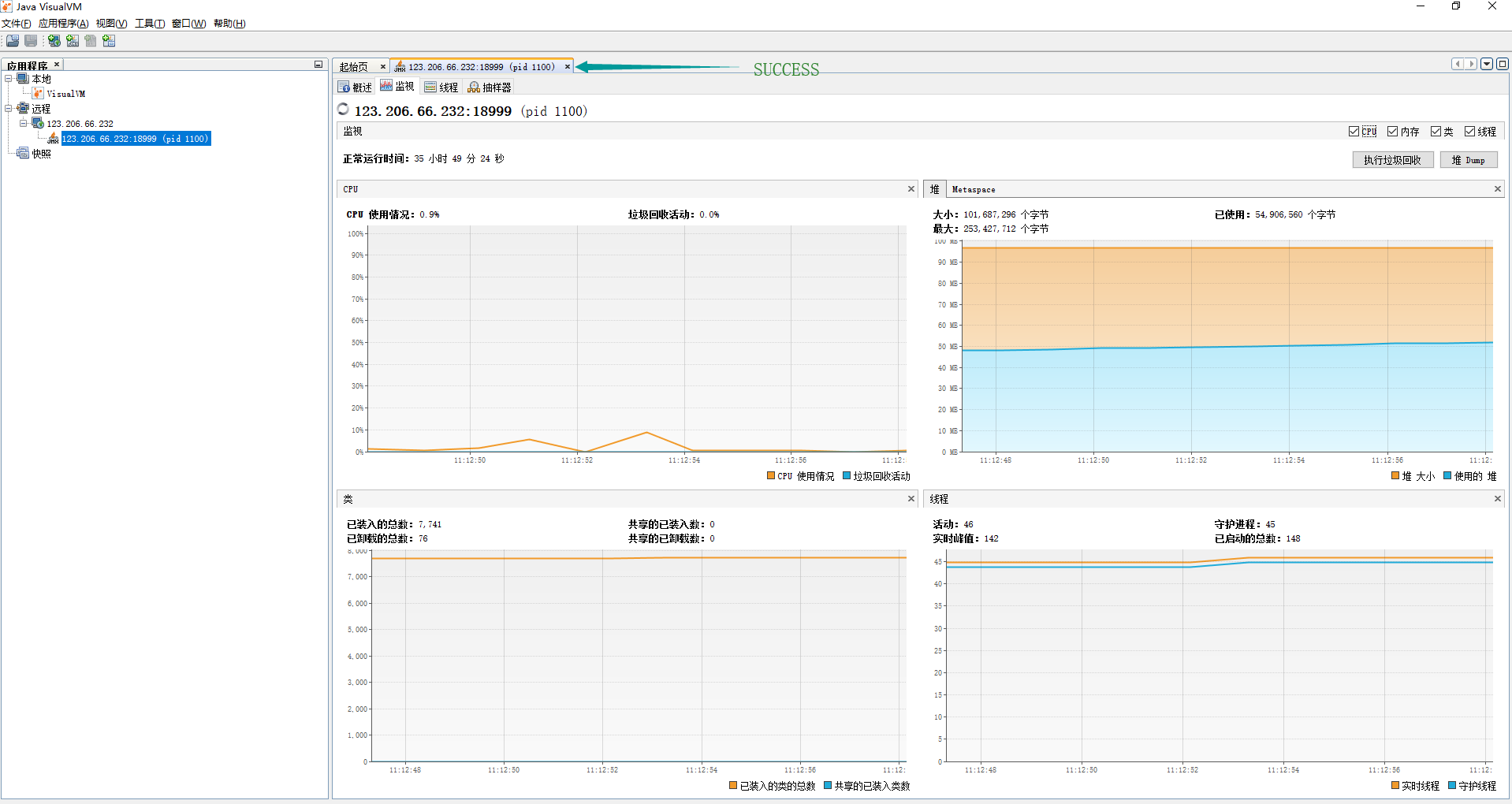Viewport: 1512px width, 804px height.
Task: Open the 视图(V) menu
Action: tap(112, 24)
